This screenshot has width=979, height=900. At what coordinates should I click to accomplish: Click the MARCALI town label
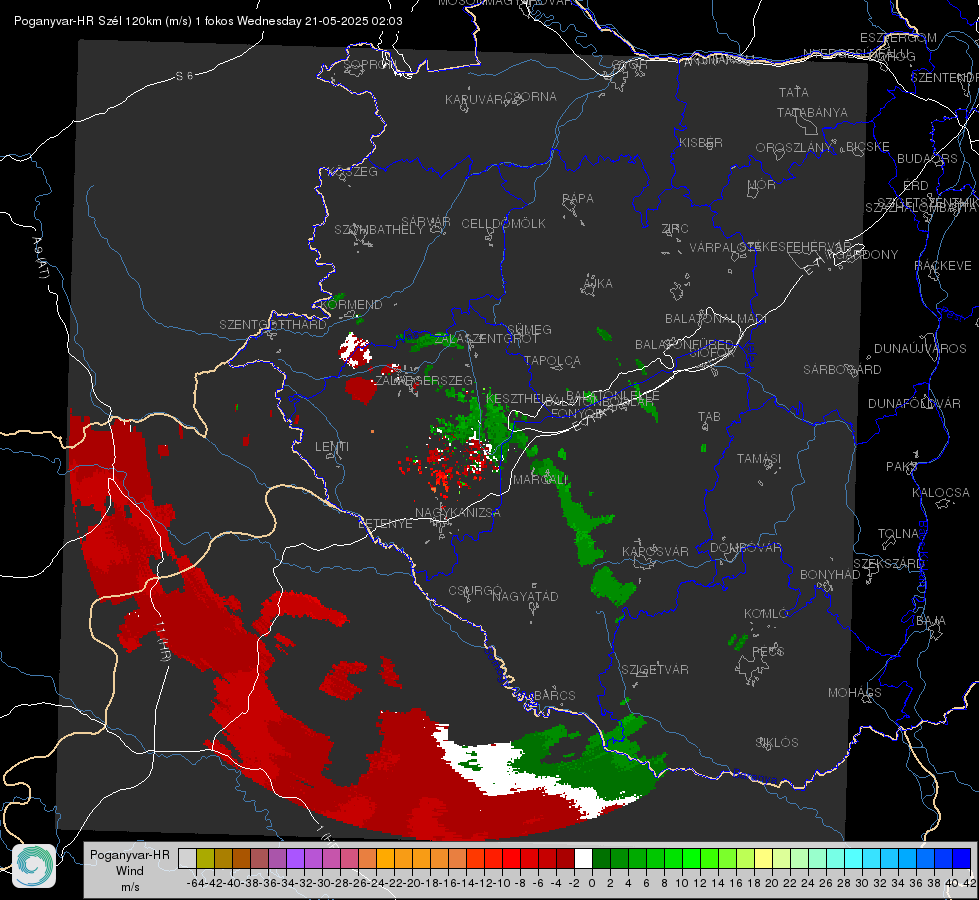pos(541,480)
